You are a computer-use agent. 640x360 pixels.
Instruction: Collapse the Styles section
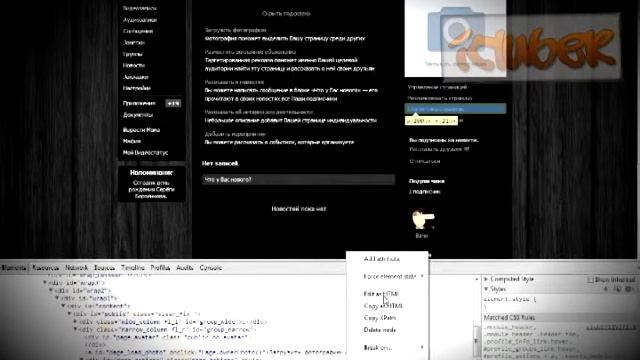[x=486, y=289]
